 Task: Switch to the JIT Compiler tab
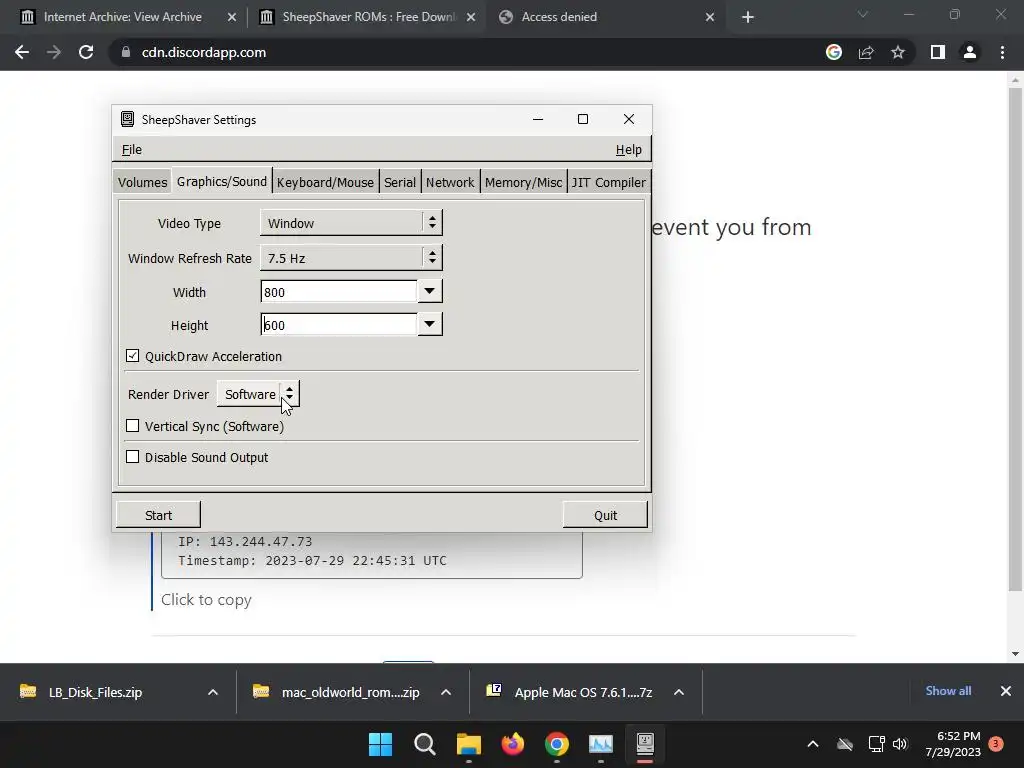pos(609,182)
